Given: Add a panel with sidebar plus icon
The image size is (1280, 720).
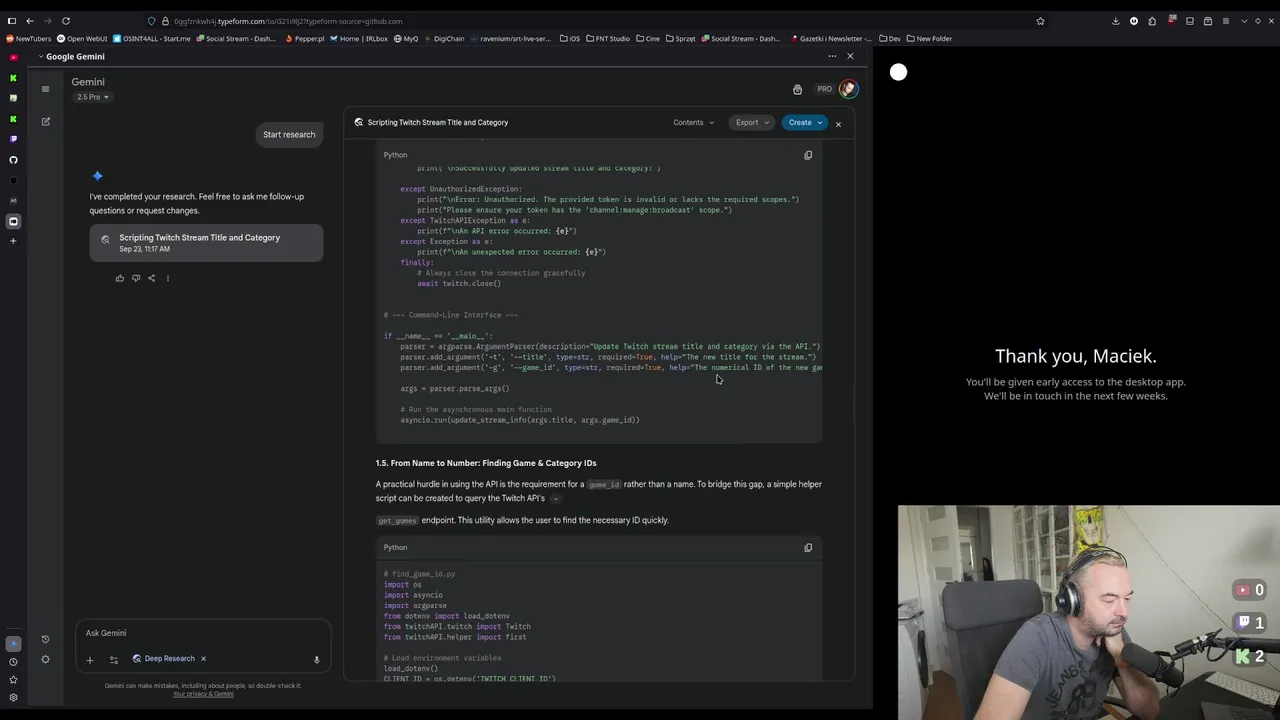Looking at the screenshot, I should (x=13, y=241).
